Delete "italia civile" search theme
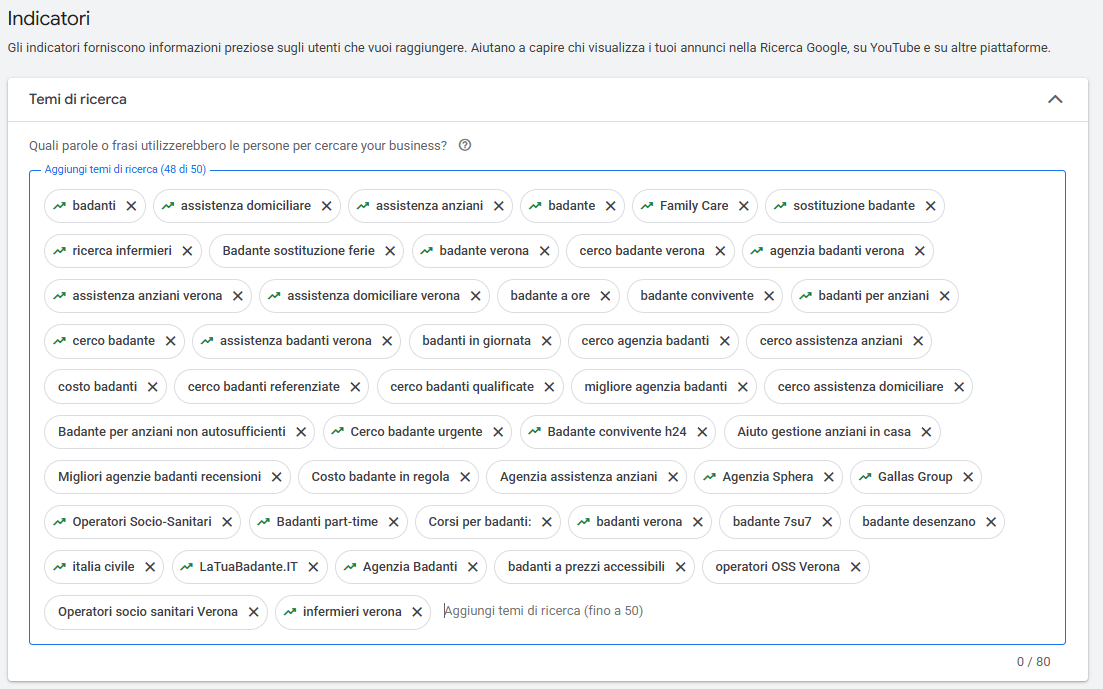The width and height of the screenshot is (1103, 689). pyautogui.click(x=149, y=567)
